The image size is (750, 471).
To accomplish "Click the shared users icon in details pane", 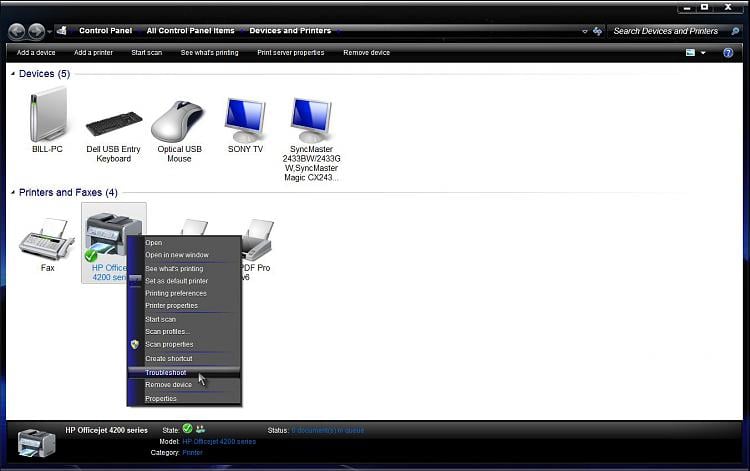I will click(200, 429).
